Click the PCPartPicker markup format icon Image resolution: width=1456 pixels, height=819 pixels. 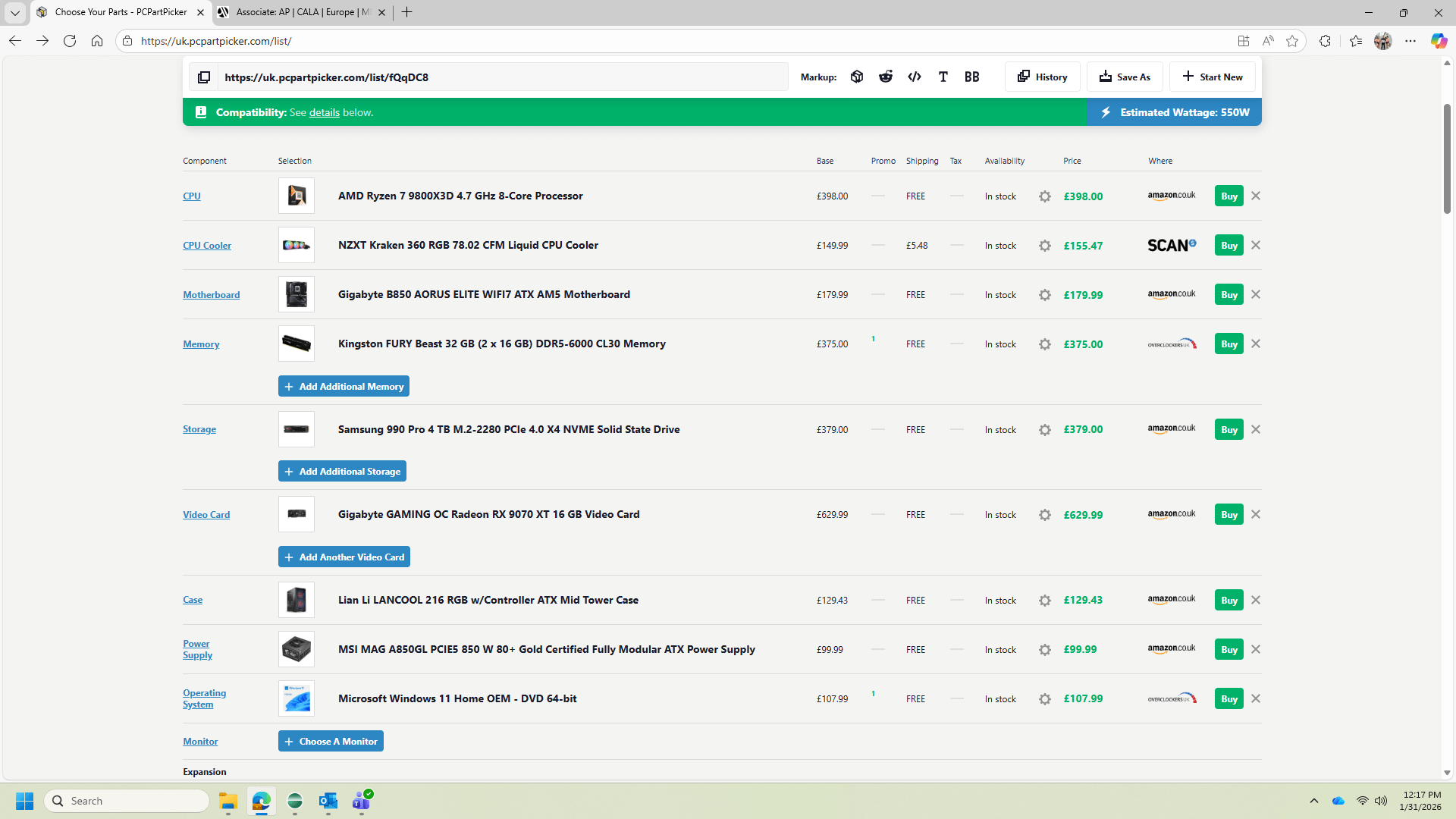857,77
